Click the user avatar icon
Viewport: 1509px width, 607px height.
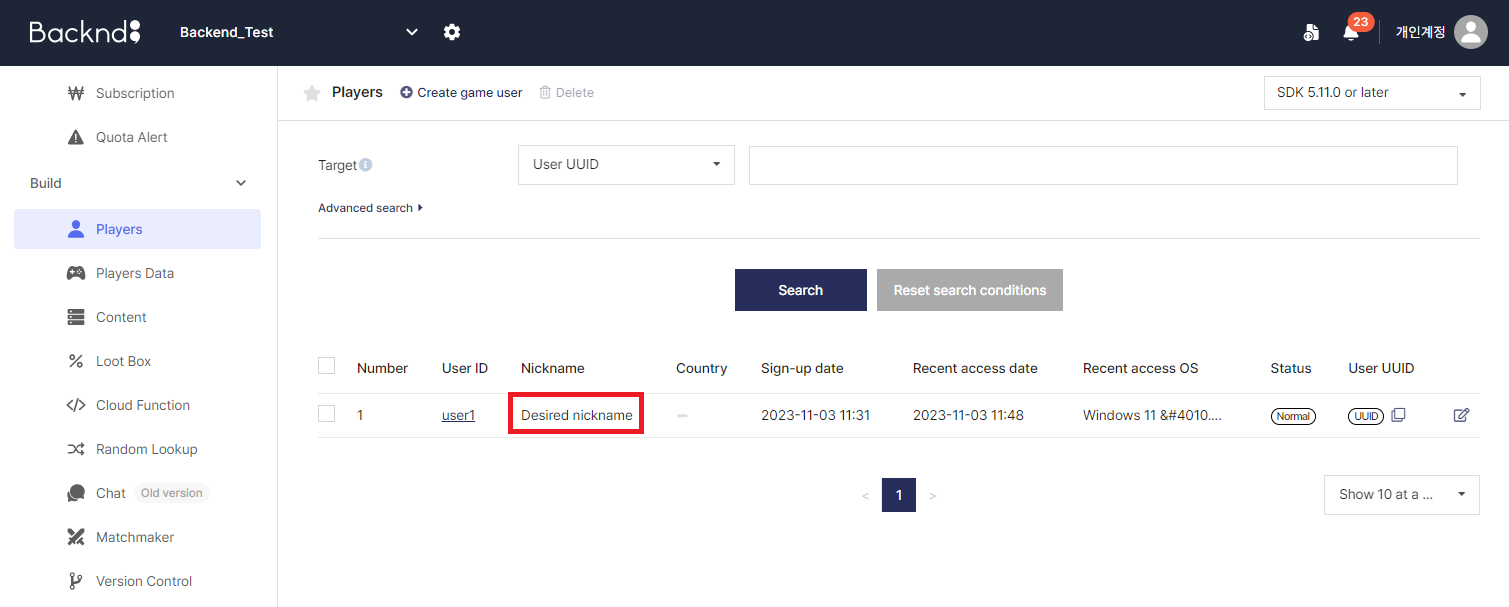1471,32
